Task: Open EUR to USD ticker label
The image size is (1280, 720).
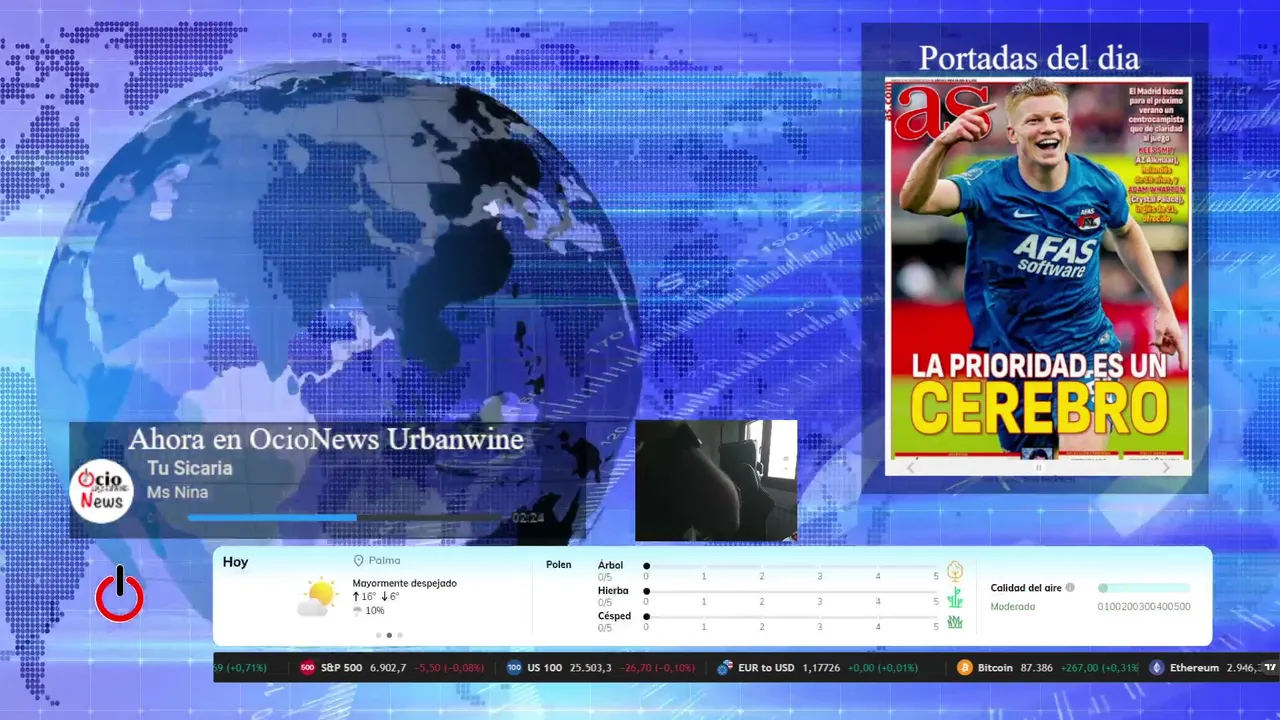Action: (x=766, y=668)
